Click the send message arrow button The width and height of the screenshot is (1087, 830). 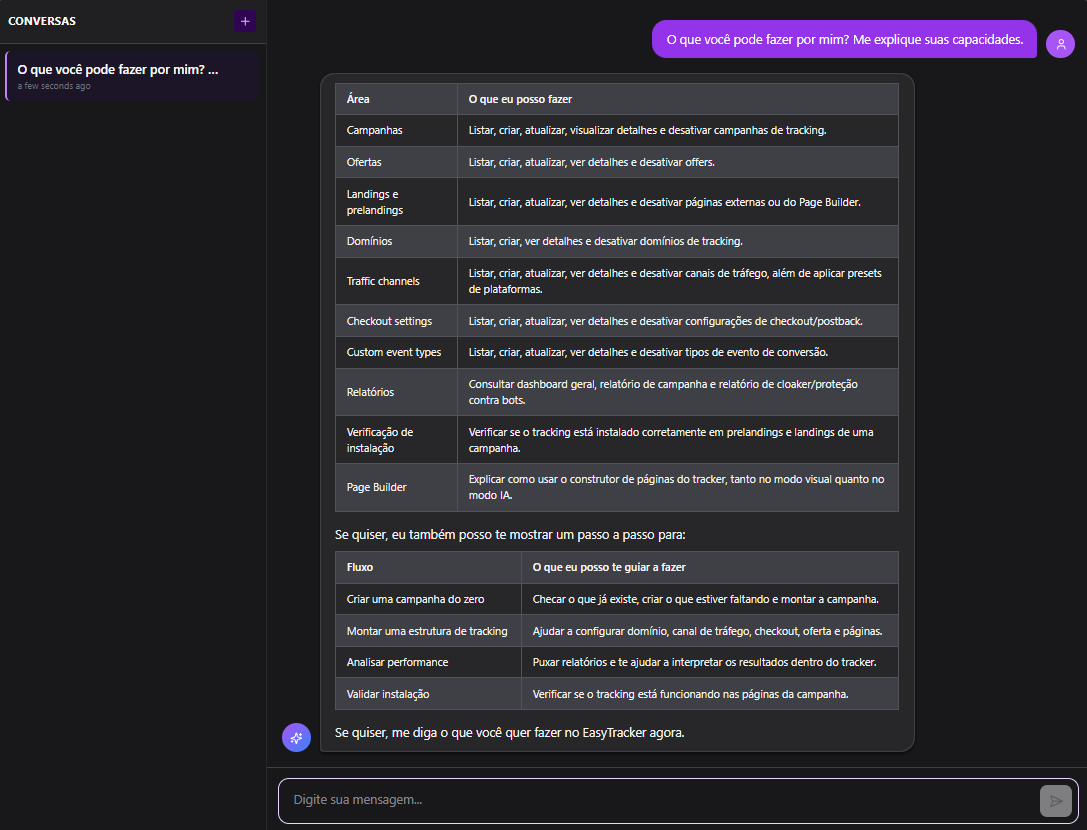tap(1055, 801)
